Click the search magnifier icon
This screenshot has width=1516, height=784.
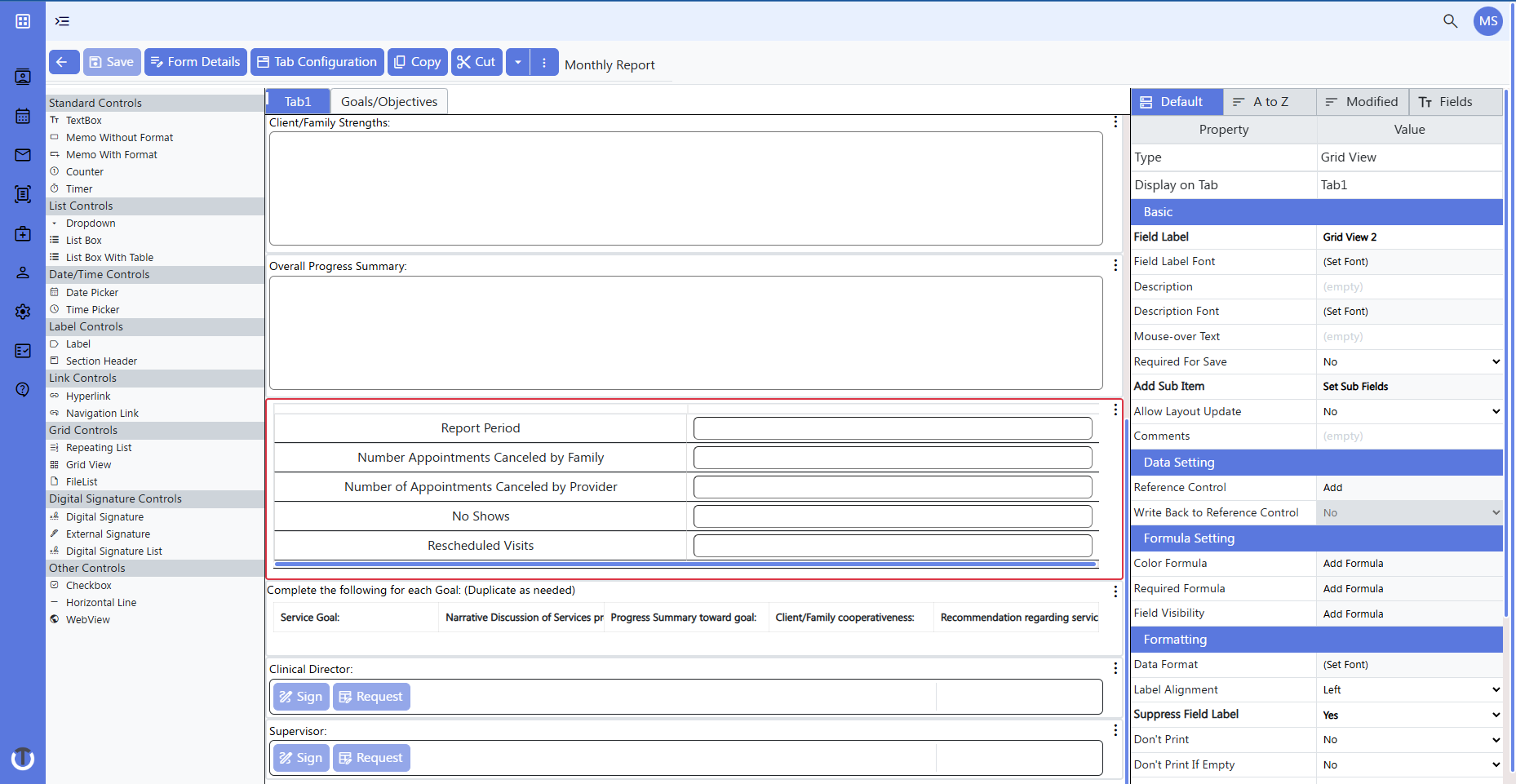point(1451,21)
